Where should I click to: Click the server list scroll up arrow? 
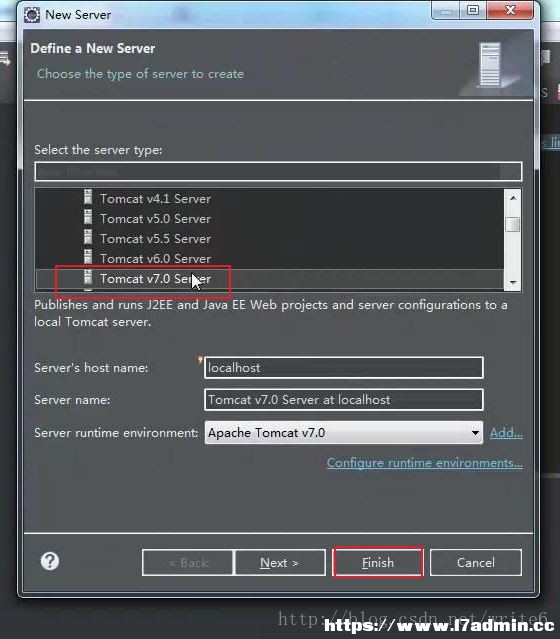pos(513,198)
